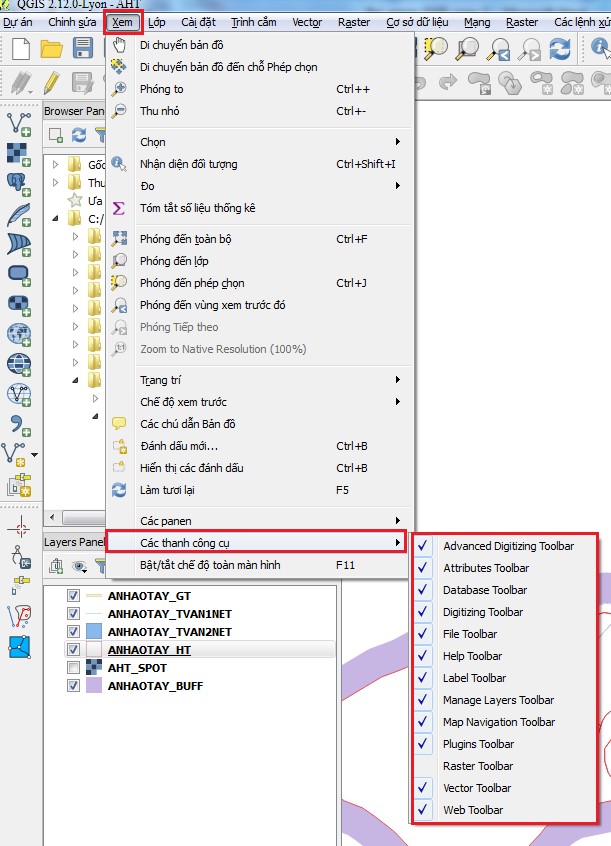Click the Add WMS layer globe icon
Screen dimensions: 611x846
pyautogui.click(x=18, y=335)
